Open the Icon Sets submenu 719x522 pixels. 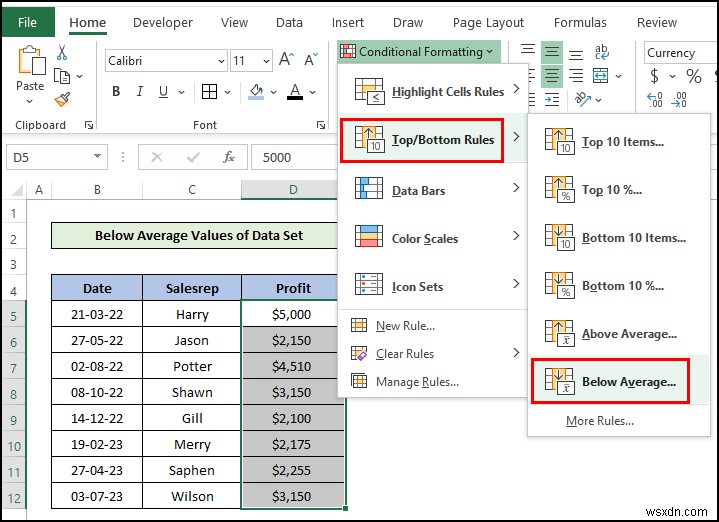click(x=433, y=286)
